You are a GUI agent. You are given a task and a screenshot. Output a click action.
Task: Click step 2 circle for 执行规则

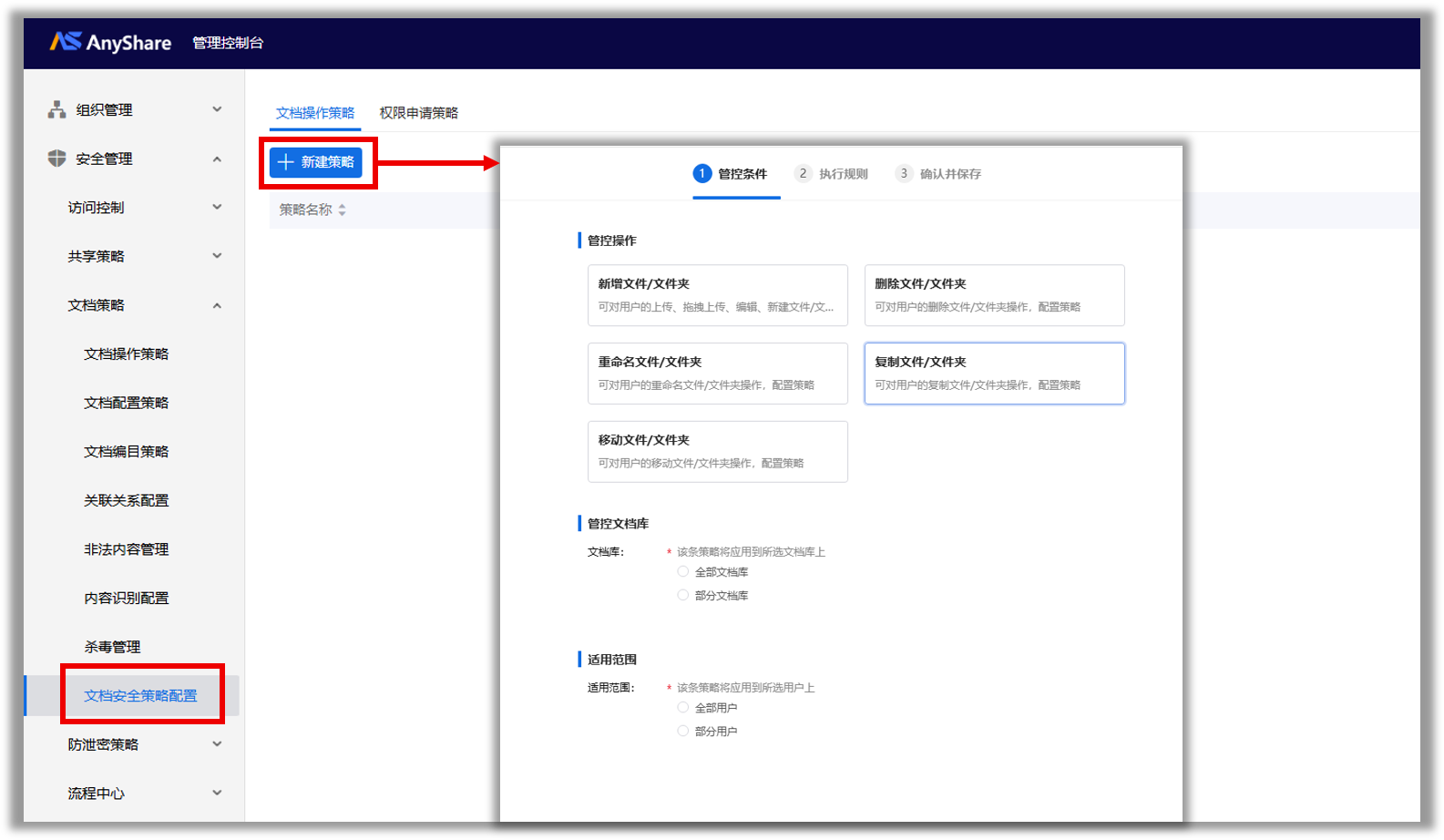pyautogui.click(x=803, y=173)
